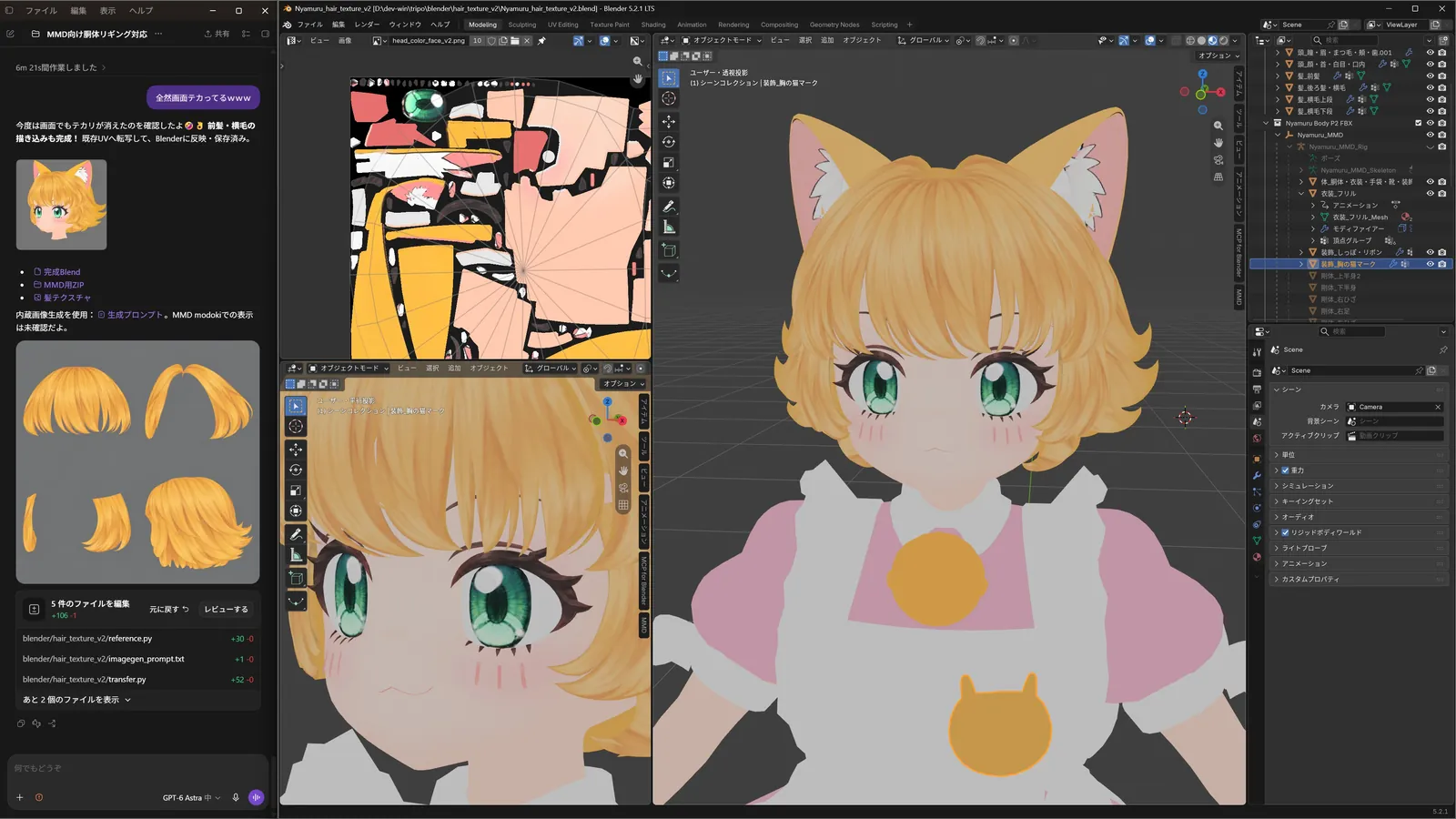Select the Move tool in main 3D viewport
Screen dimensions: 1456x819
(669, 121)
